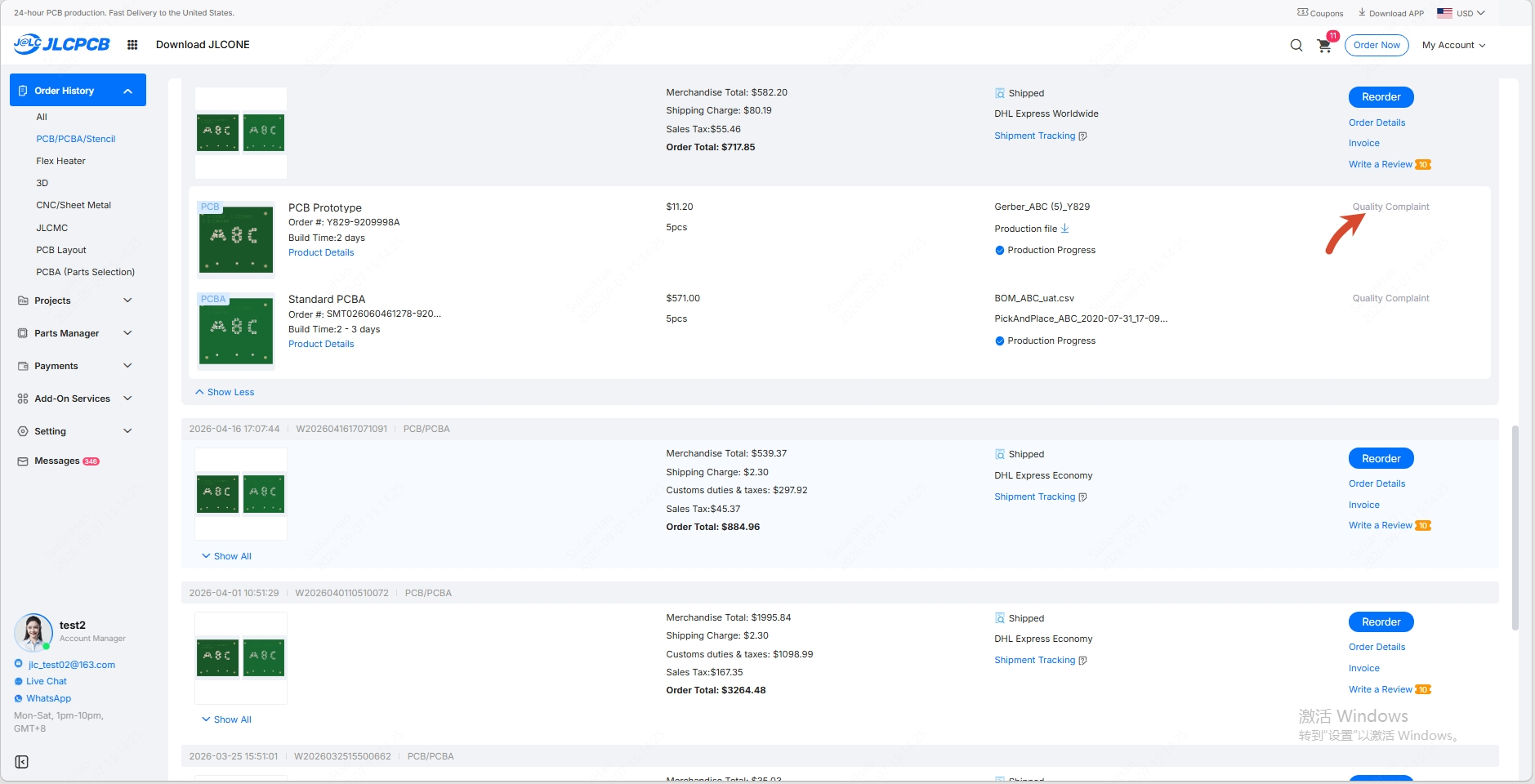Collapse order items with Show Less
Viewport: 1535px width, 784px height.
(x=225, y=392)
